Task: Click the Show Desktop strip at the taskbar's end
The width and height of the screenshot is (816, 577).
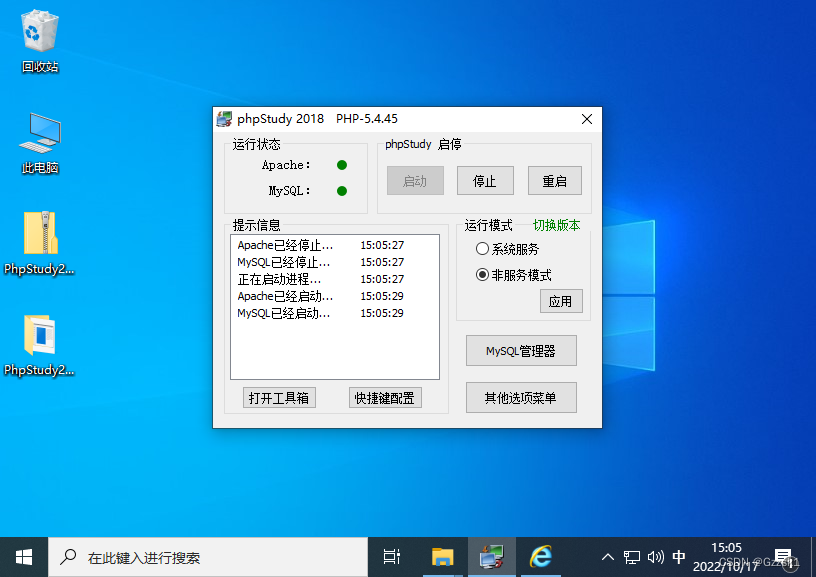Action: point(813,557)
